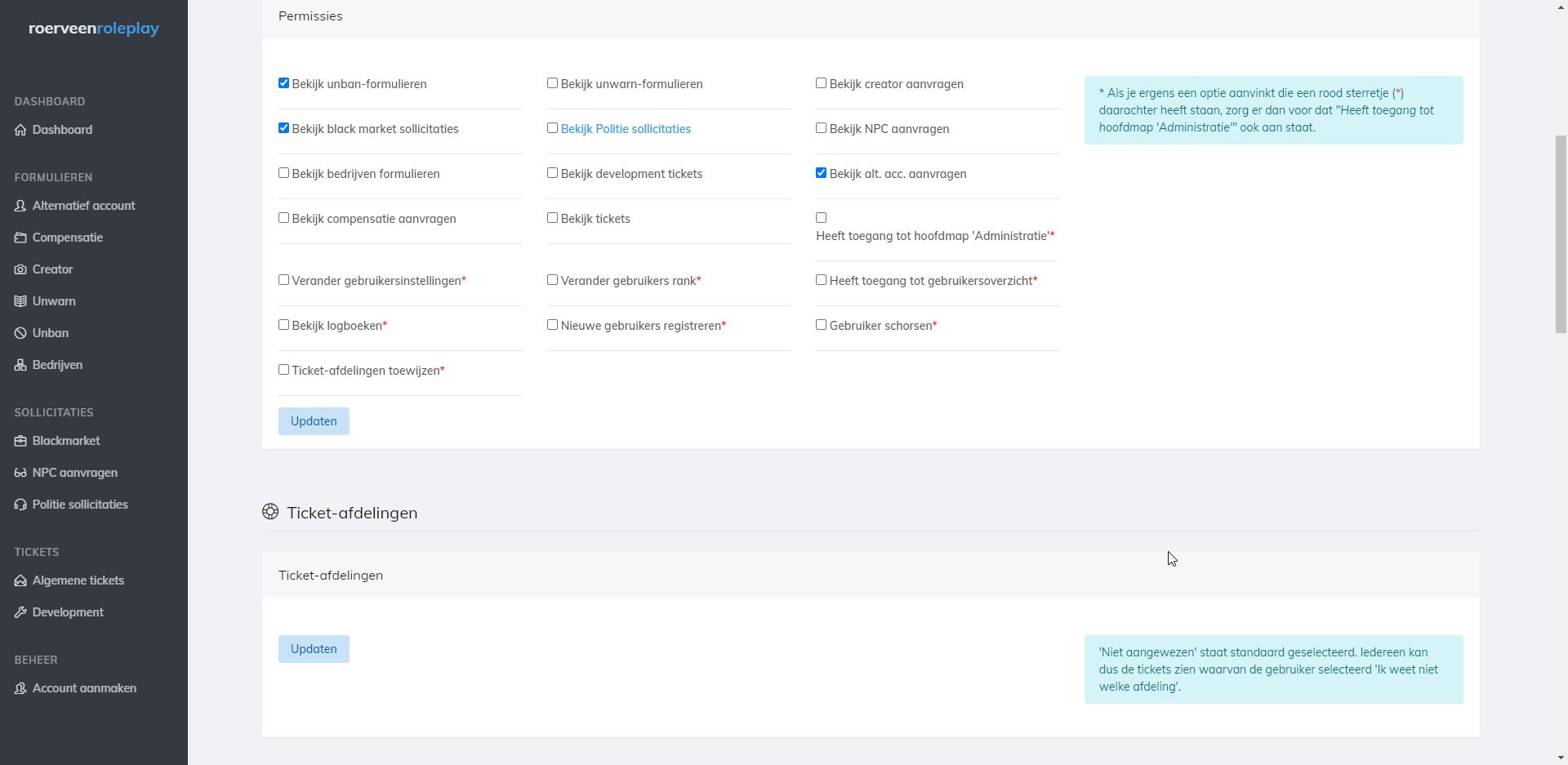
Task: Click the roerveenroleplay logo link
Action: 94,29
